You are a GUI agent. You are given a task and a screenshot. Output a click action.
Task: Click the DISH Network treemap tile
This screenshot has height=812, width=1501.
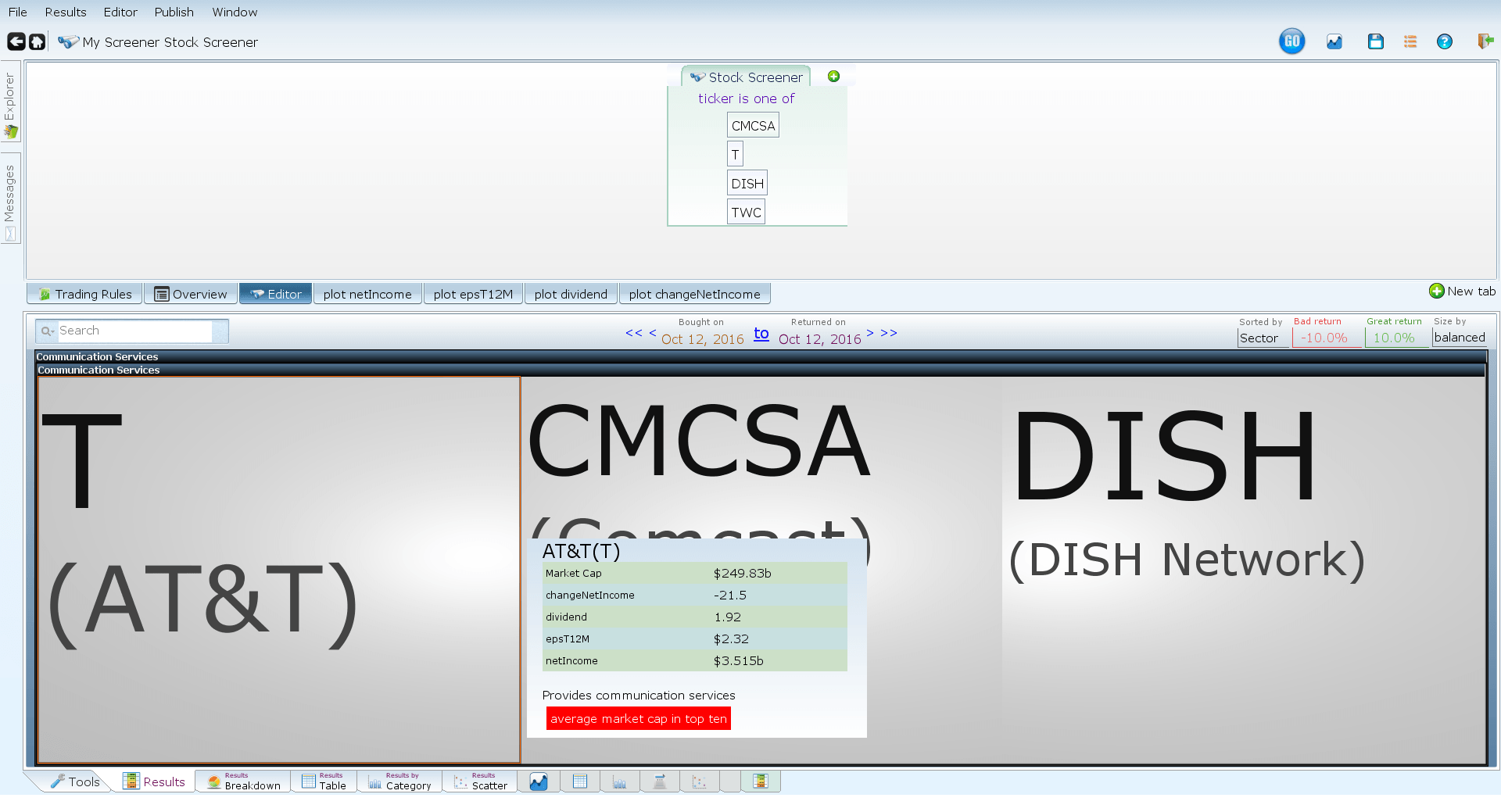(1243, 570)
